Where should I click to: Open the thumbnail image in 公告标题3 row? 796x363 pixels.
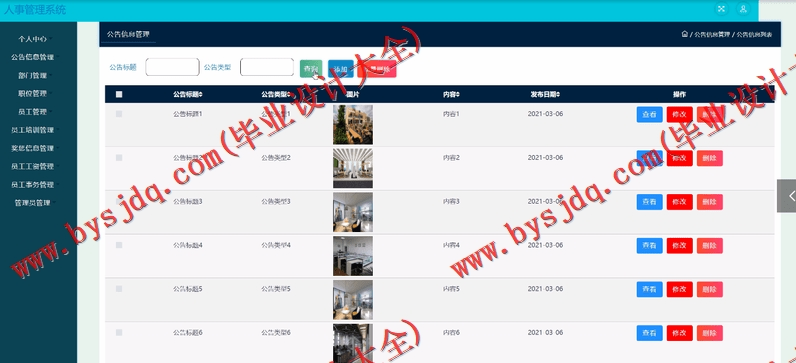[x=353, y=212]
